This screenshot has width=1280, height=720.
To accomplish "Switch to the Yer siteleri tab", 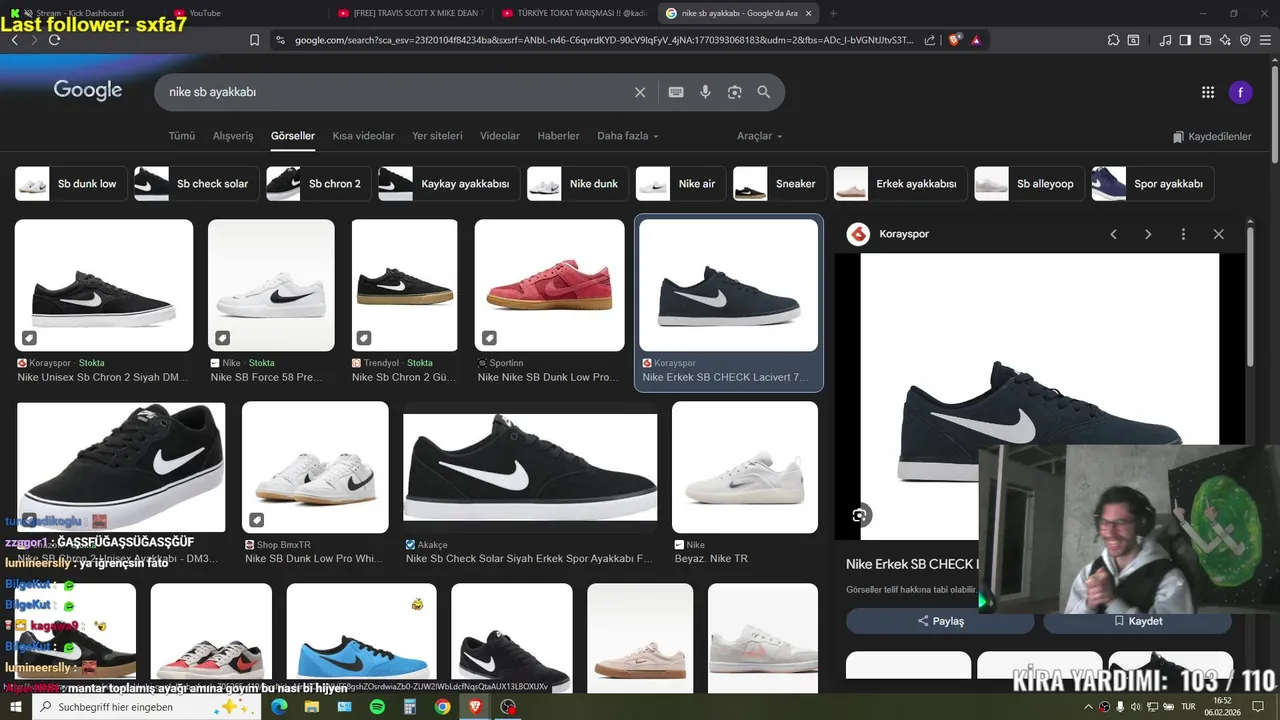I will 437,136.
